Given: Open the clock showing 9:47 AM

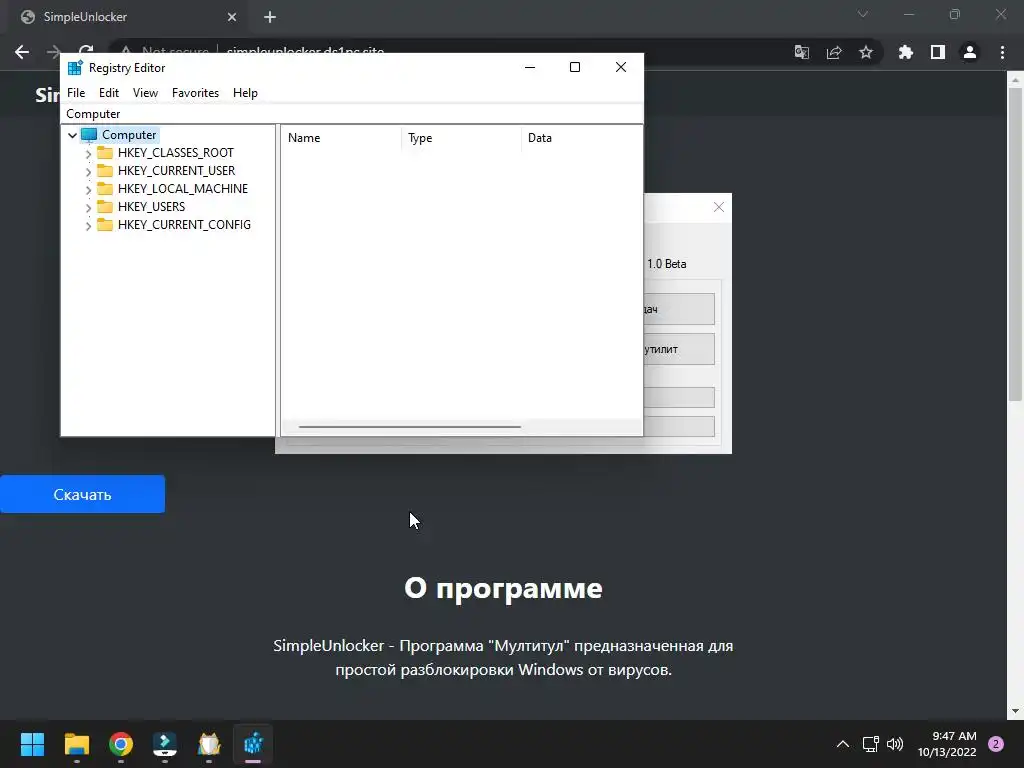Looking at the screenshot, I should click(947, 744).
